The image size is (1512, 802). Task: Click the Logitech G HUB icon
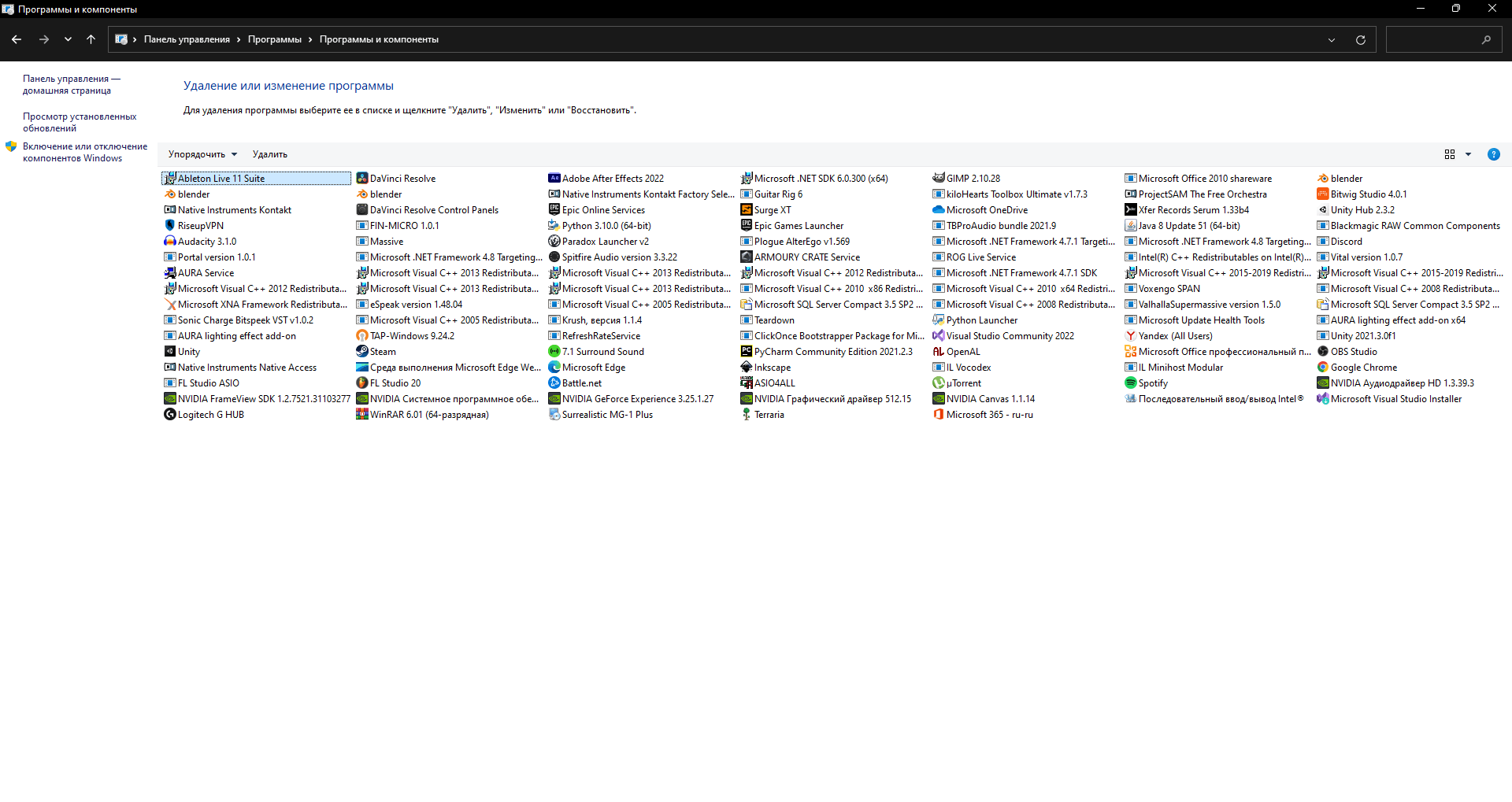[169, 415]
